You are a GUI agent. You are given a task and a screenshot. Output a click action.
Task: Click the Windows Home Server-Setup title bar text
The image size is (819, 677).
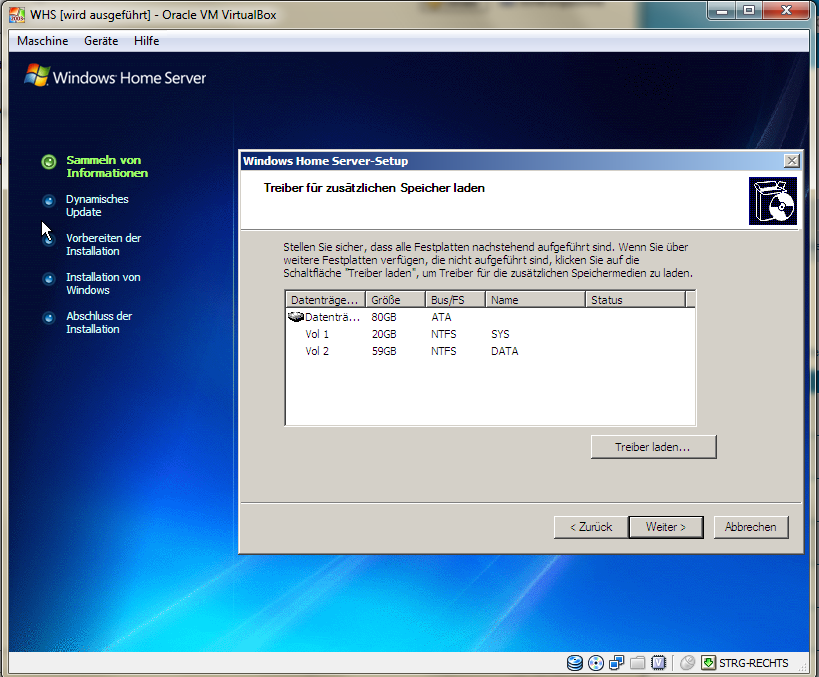tap(325, 161)
